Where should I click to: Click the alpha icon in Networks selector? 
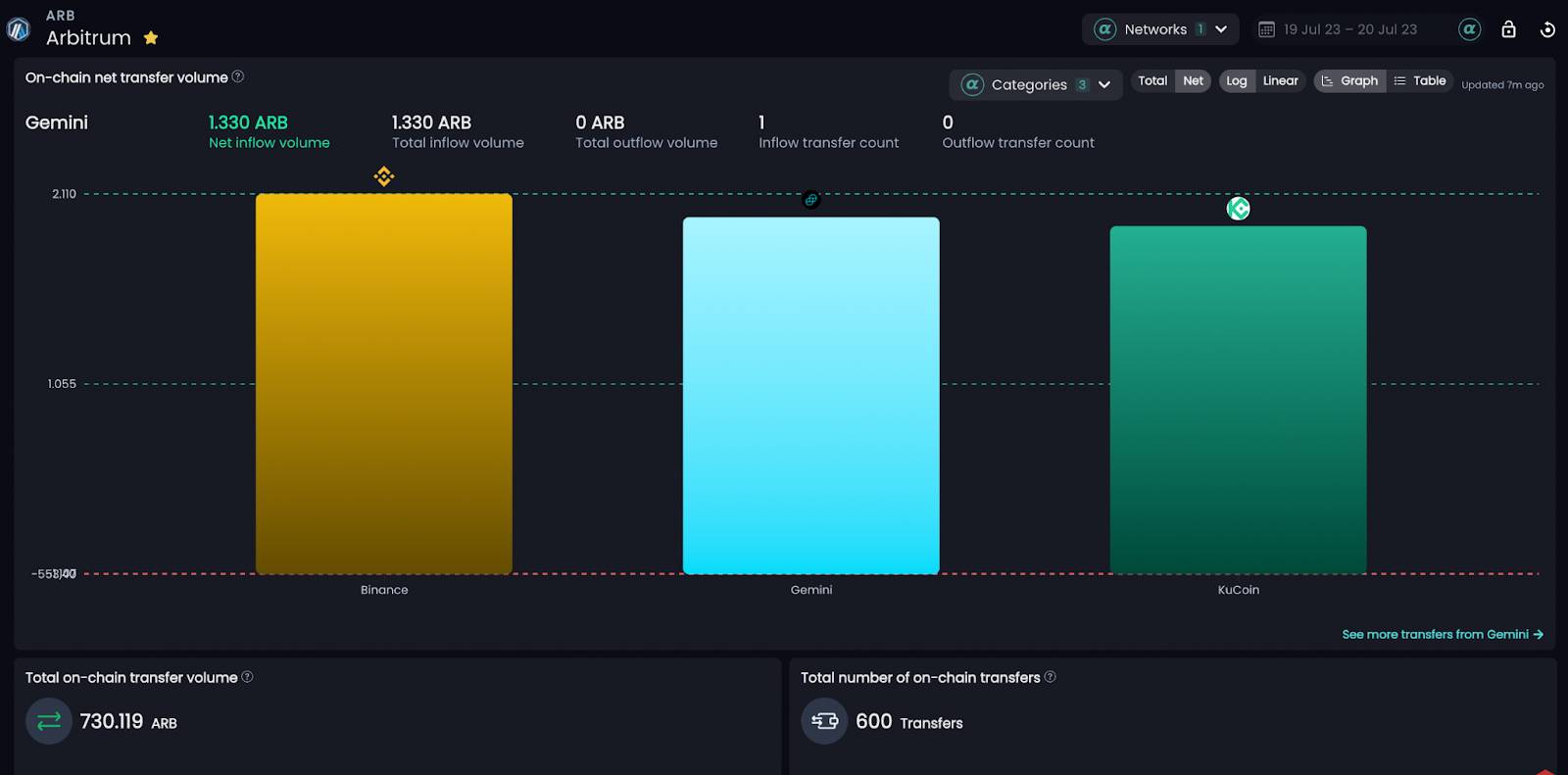[x=1105, y=29]
